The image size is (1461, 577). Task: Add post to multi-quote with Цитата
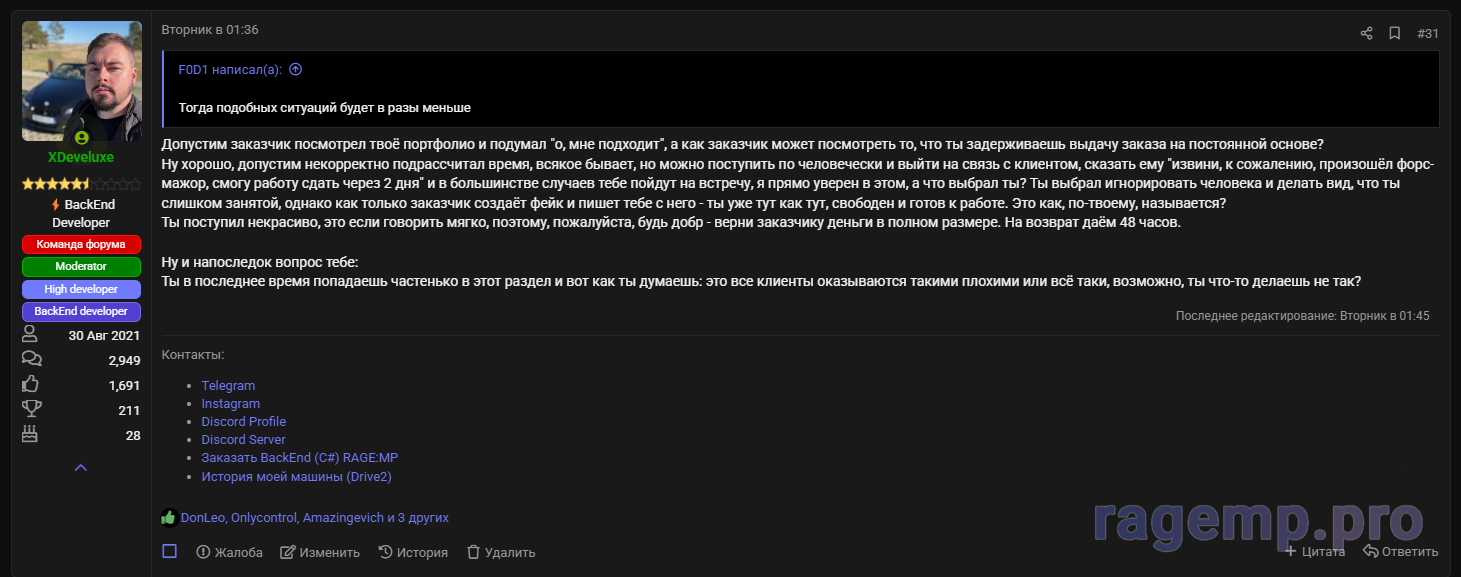[x=1314, y=551]
